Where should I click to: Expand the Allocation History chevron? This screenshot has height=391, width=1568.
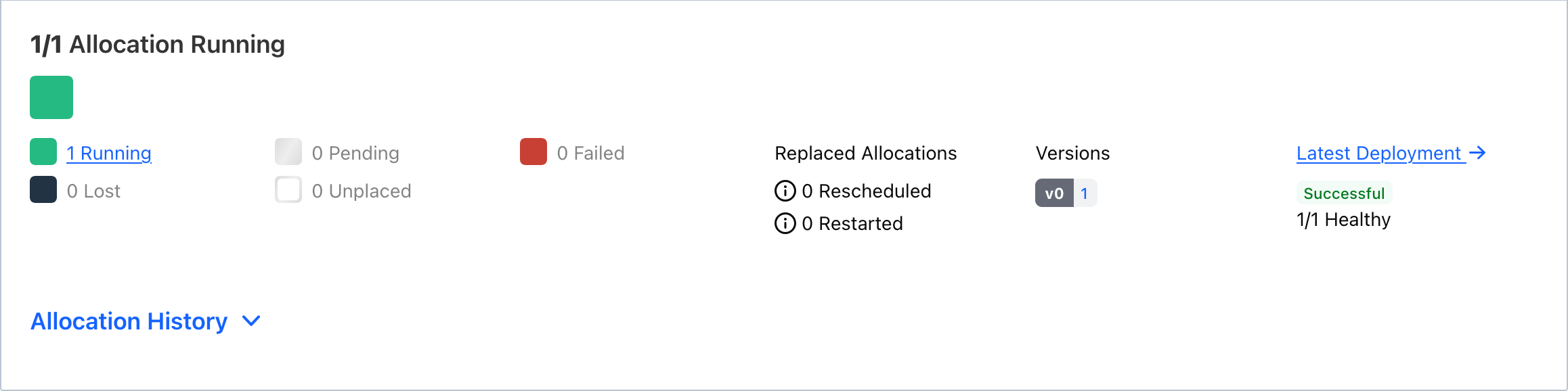coord(251,321)
